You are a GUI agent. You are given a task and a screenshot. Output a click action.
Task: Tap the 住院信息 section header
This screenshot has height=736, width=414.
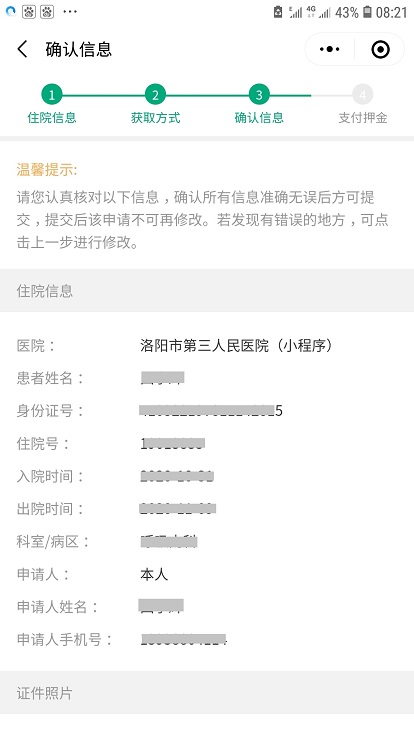point(207,291)
